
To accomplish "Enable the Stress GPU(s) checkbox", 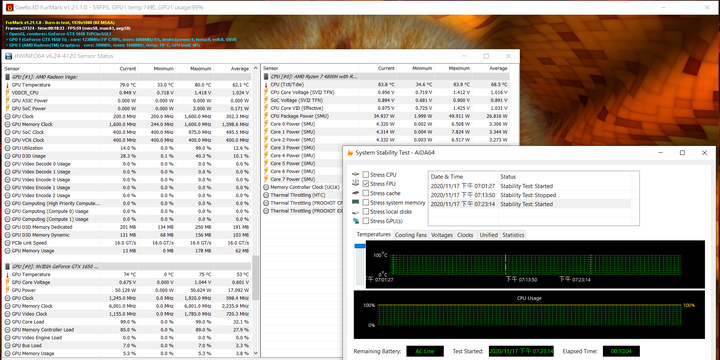I will point(366,221).
